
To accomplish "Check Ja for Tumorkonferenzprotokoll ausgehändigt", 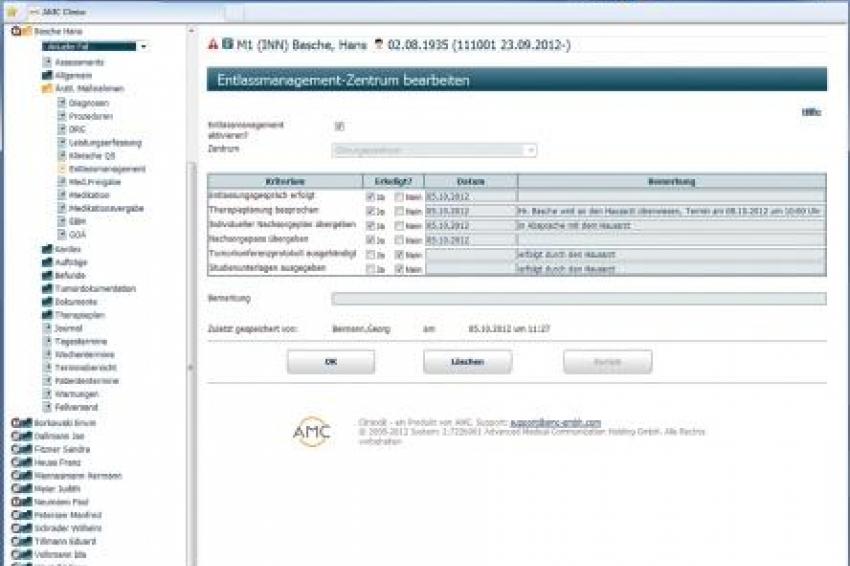I will coord(371,255).
